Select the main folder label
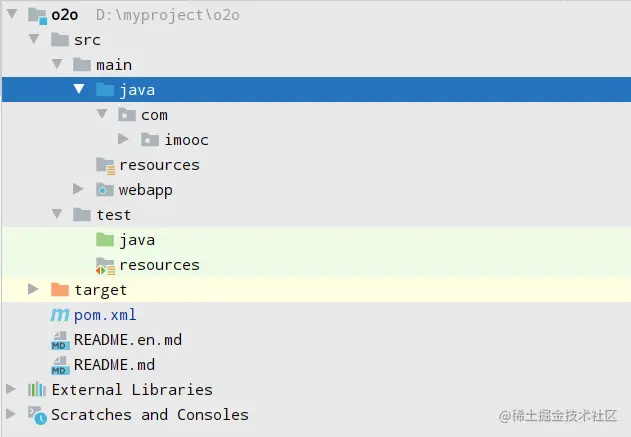This screenshot has height=437, width=631. point(114,65)
